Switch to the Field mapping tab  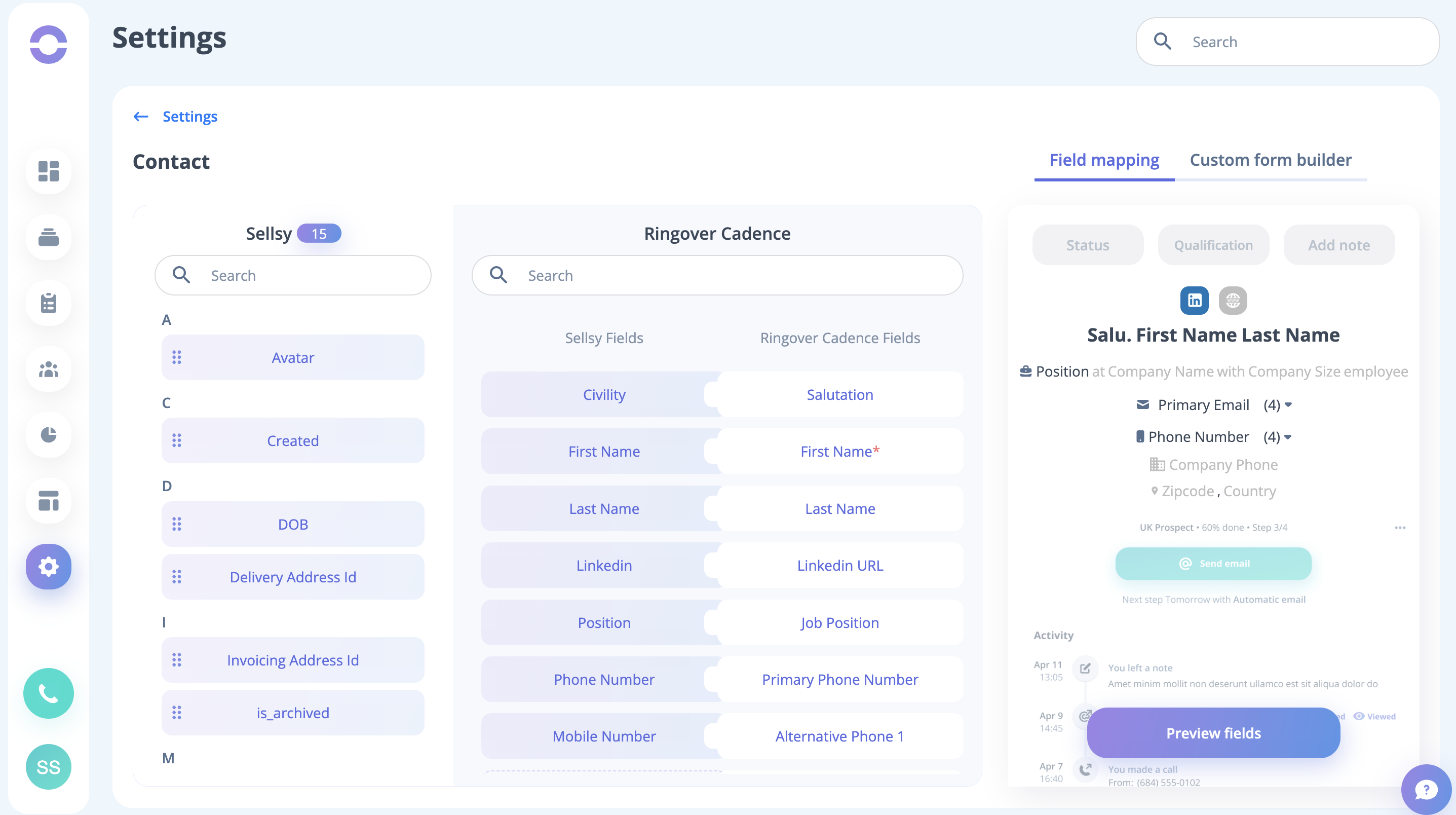click(x=1104, y=160)
